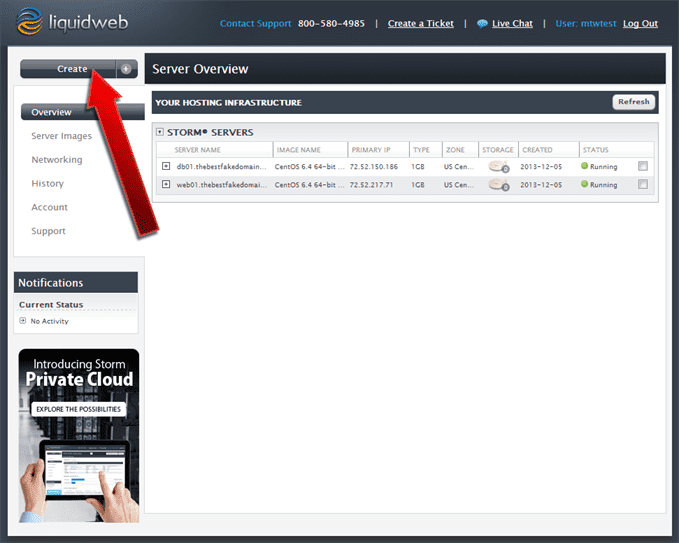The image size is (679, 543).
Task: Open the Storm Private Cloud banner
Action: [x=79, y=436]
